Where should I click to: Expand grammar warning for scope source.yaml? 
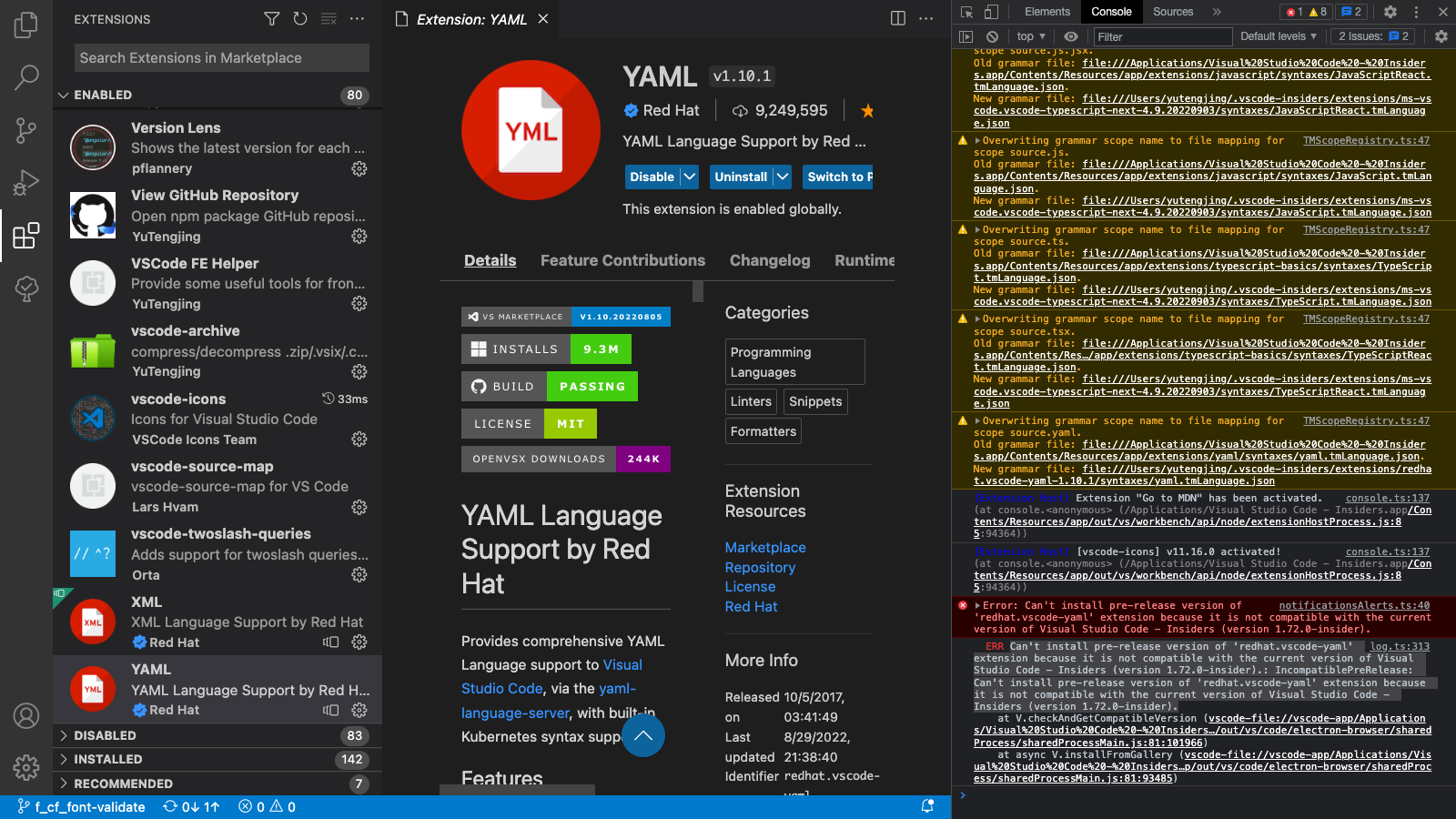[978, 421]
